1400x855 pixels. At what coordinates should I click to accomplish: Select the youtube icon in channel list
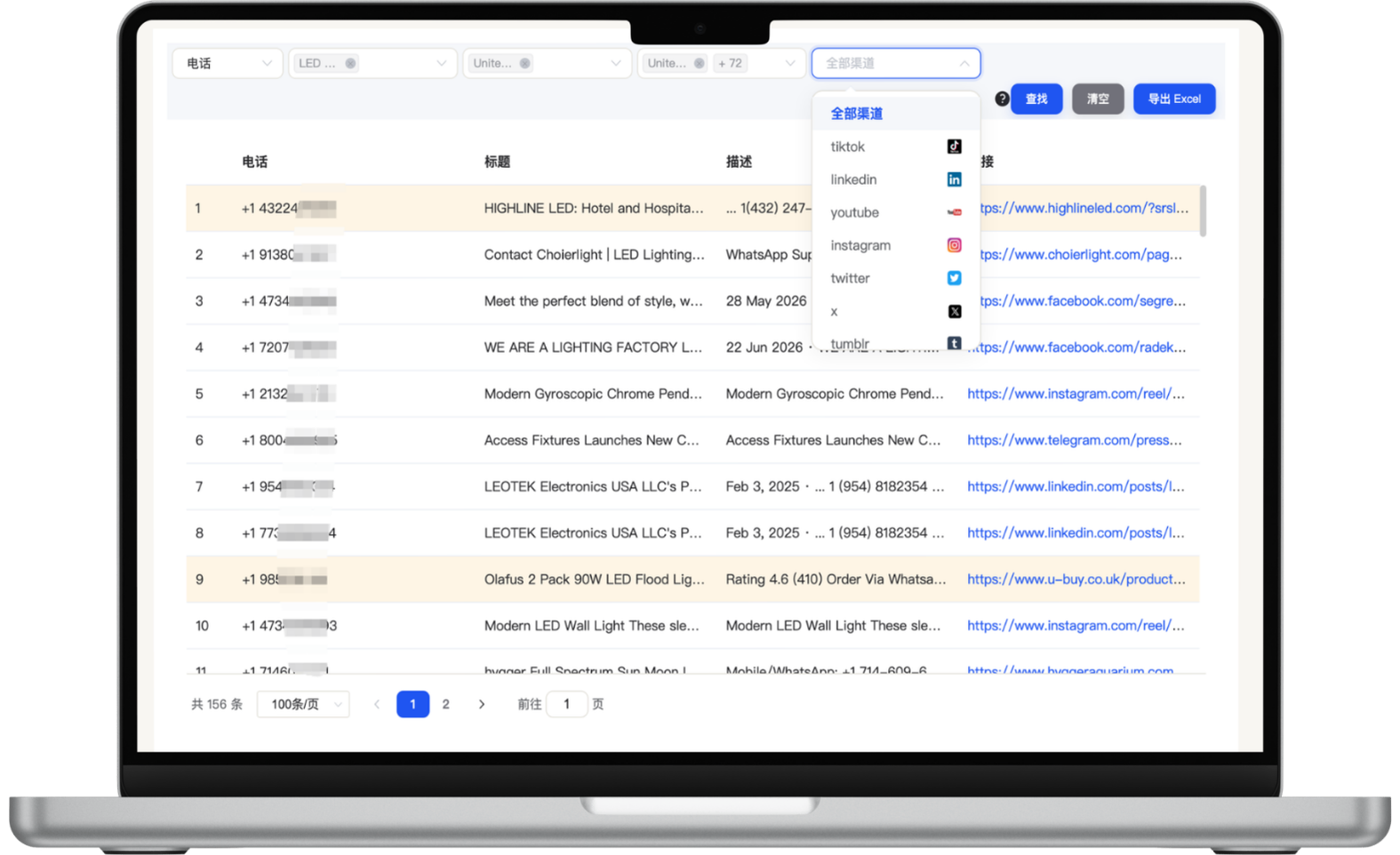click(x=954, y=212)
